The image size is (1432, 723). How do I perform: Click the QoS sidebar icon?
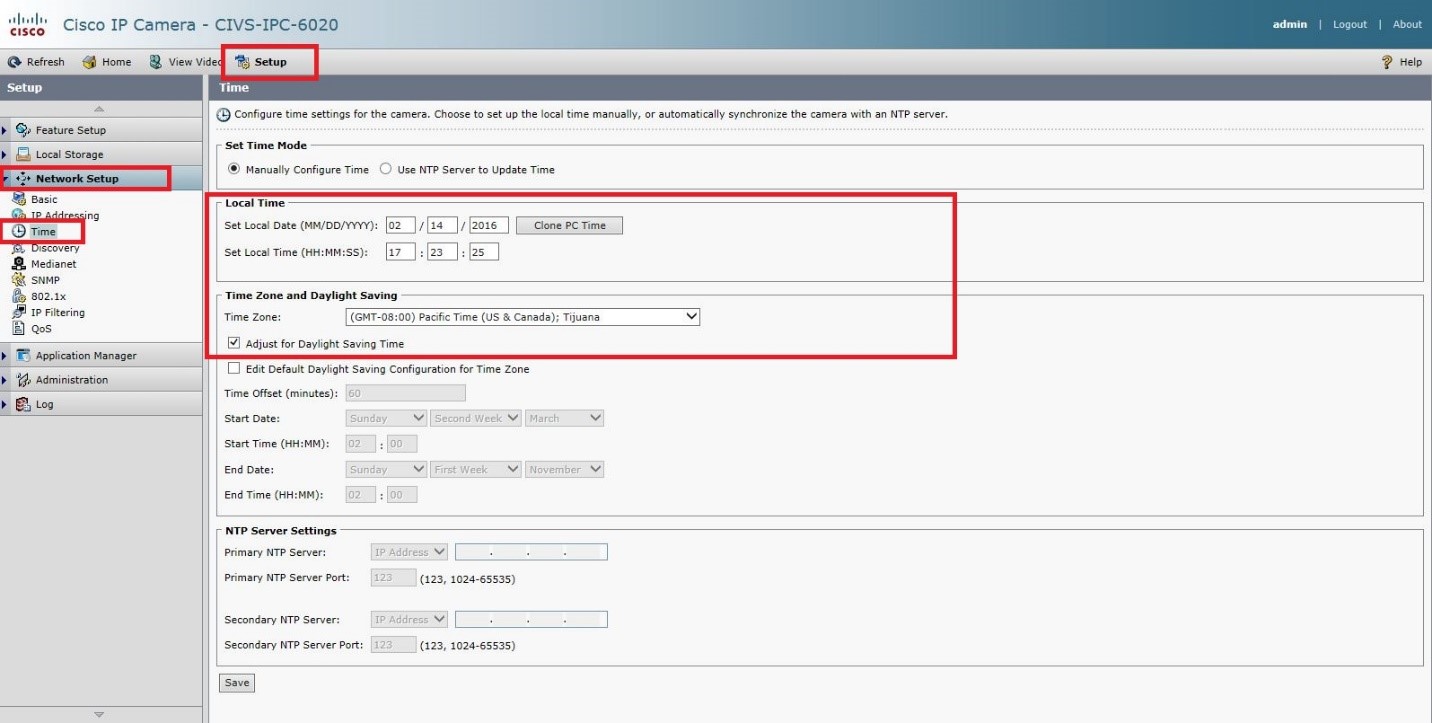coord(19,328)
